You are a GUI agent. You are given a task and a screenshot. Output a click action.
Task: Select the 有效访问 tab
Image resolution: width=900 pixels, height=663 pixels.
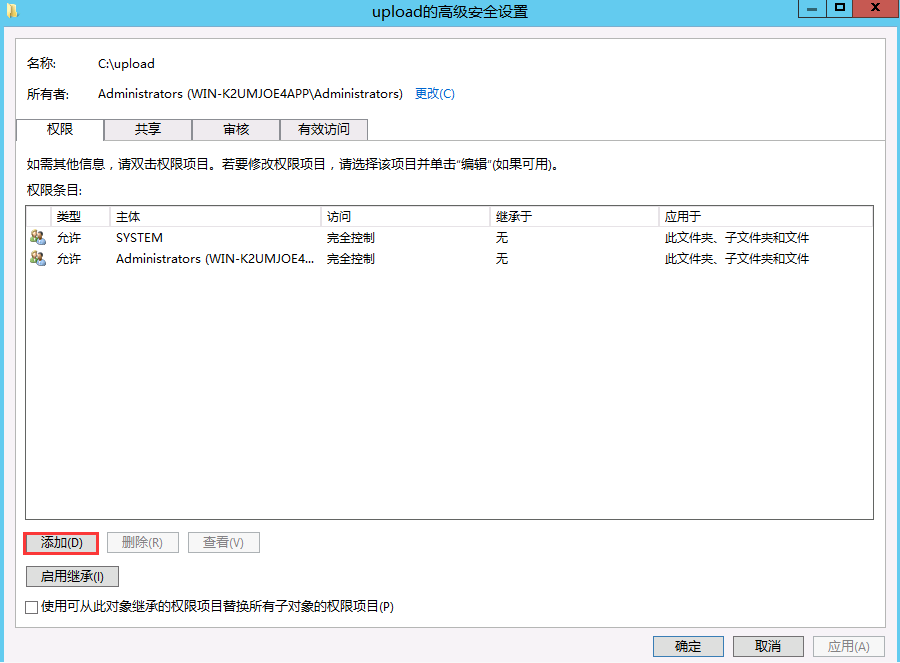tap(324, 130)
